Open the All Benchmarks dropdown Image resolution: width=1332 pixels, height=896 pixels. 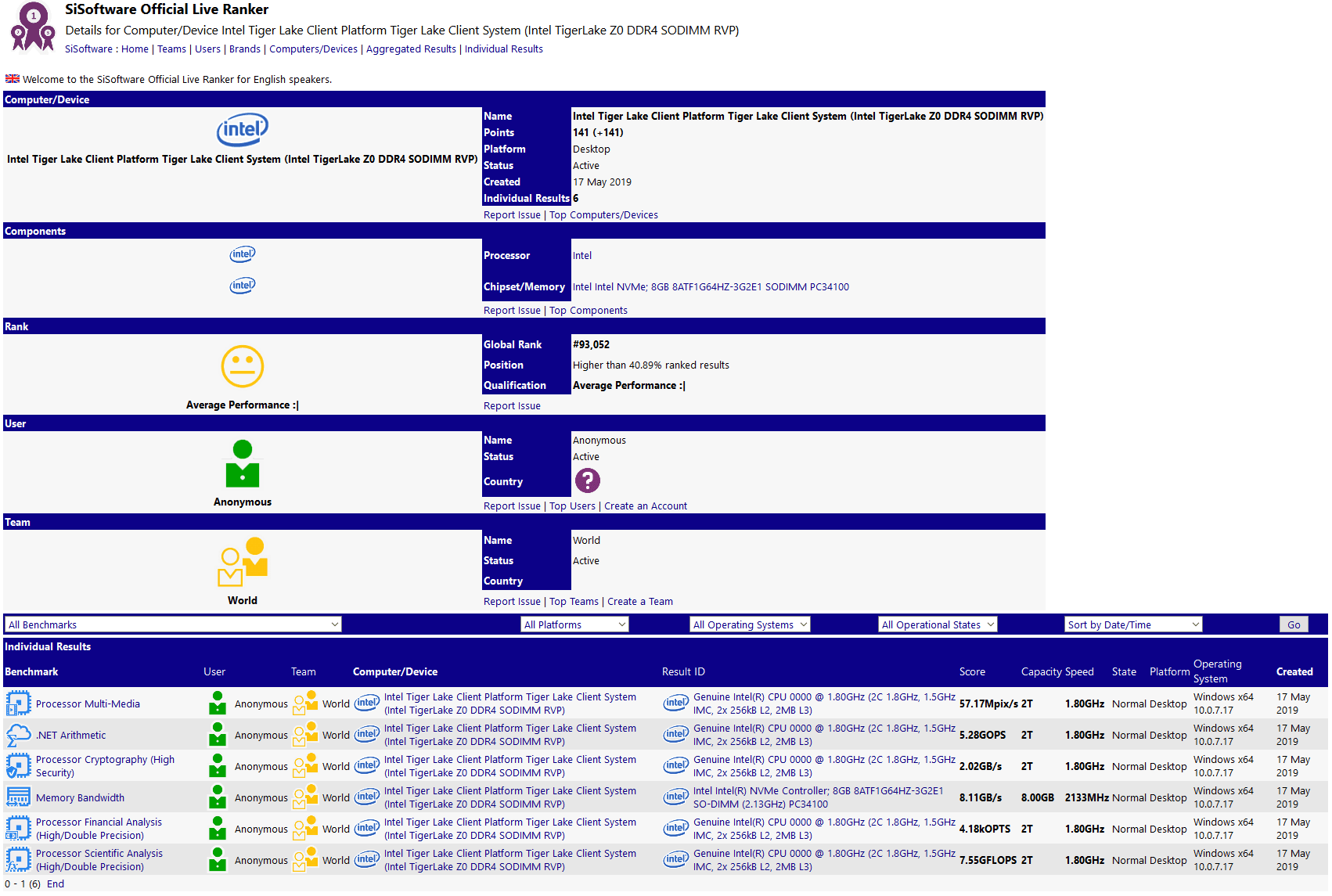coord(173,624)
